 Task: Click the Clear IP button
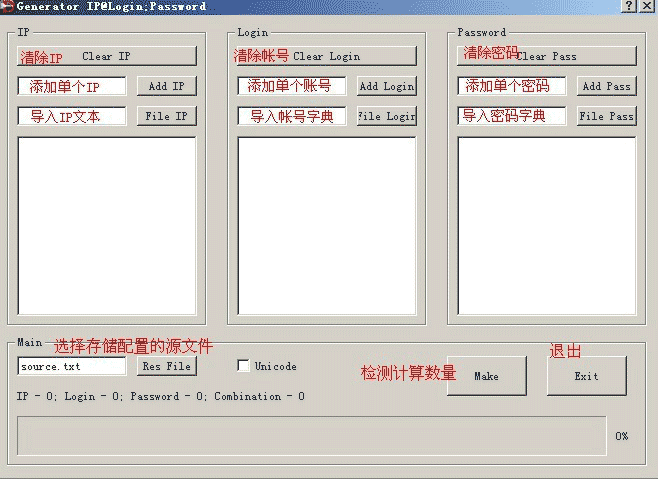click(x=107, y=56)
